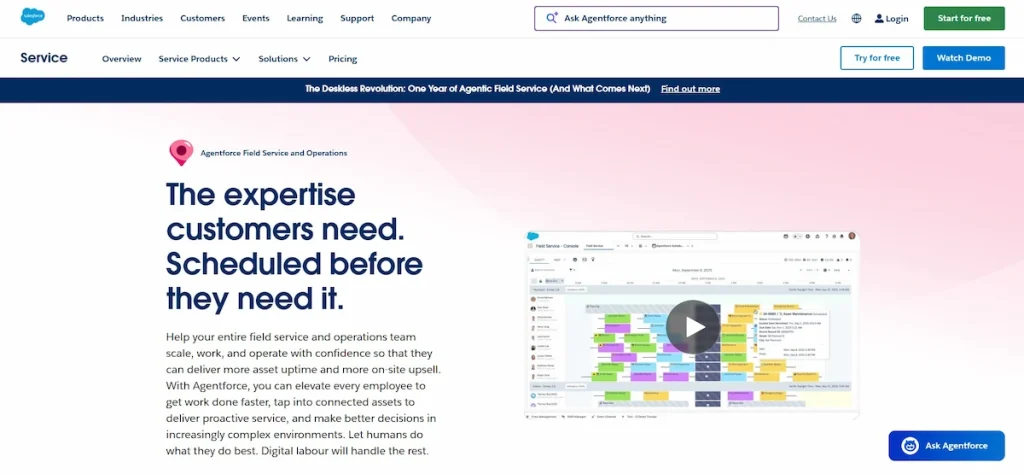
Task: Click the Service section heading
Action: tap(44, 57)
